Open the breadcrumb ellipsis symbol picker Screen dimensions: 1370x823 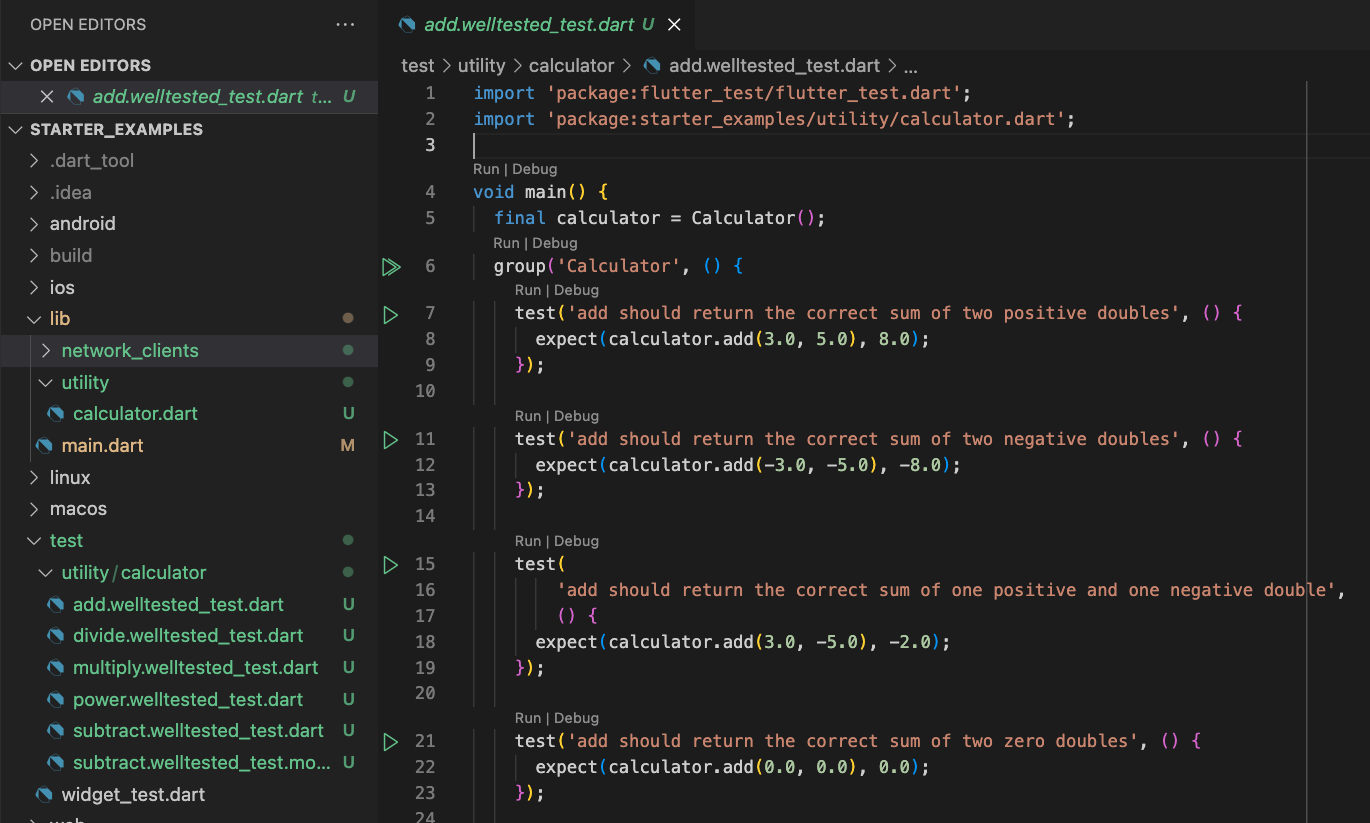pos(910,67)
